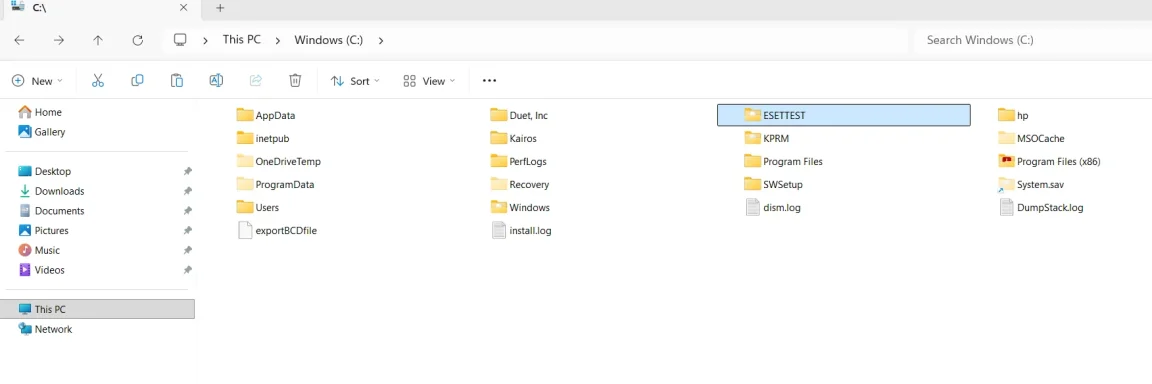Screen dimensions: 1152x384
Task: Expand chevron after Windows (C:) in address bar
Action: click(x=381, y=40)
